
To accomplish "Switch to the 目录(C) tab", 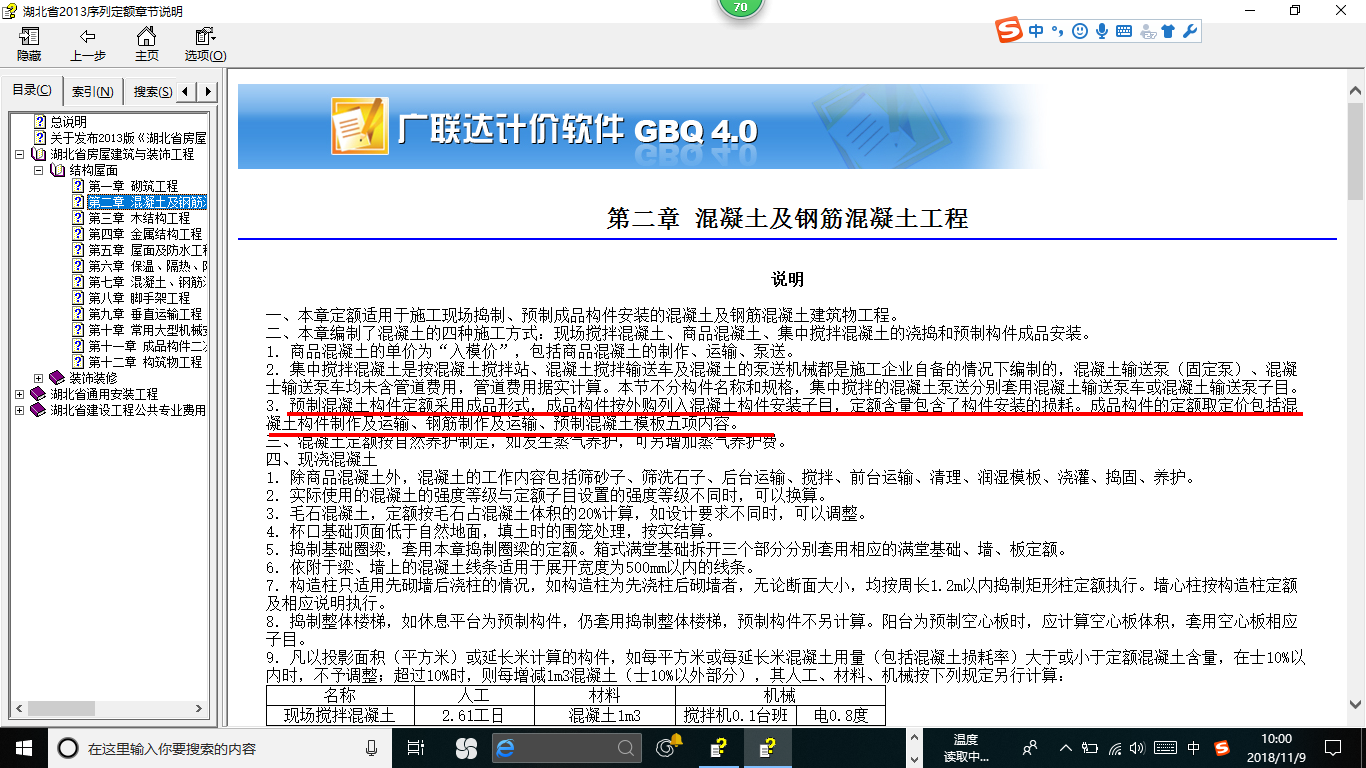I will (32, 90).
